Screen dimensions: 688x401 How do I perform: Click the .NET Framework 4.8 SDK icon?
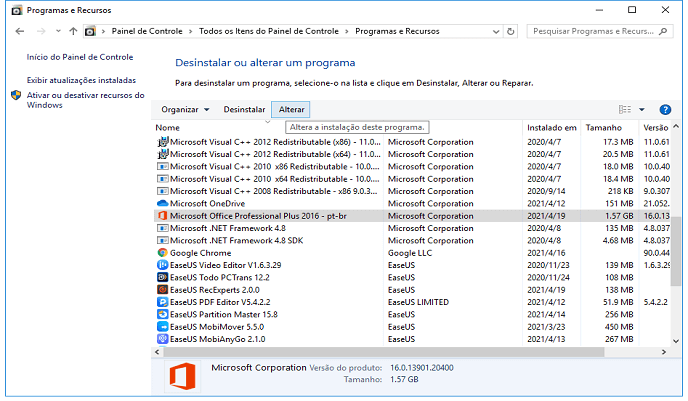tap(162, 240)
